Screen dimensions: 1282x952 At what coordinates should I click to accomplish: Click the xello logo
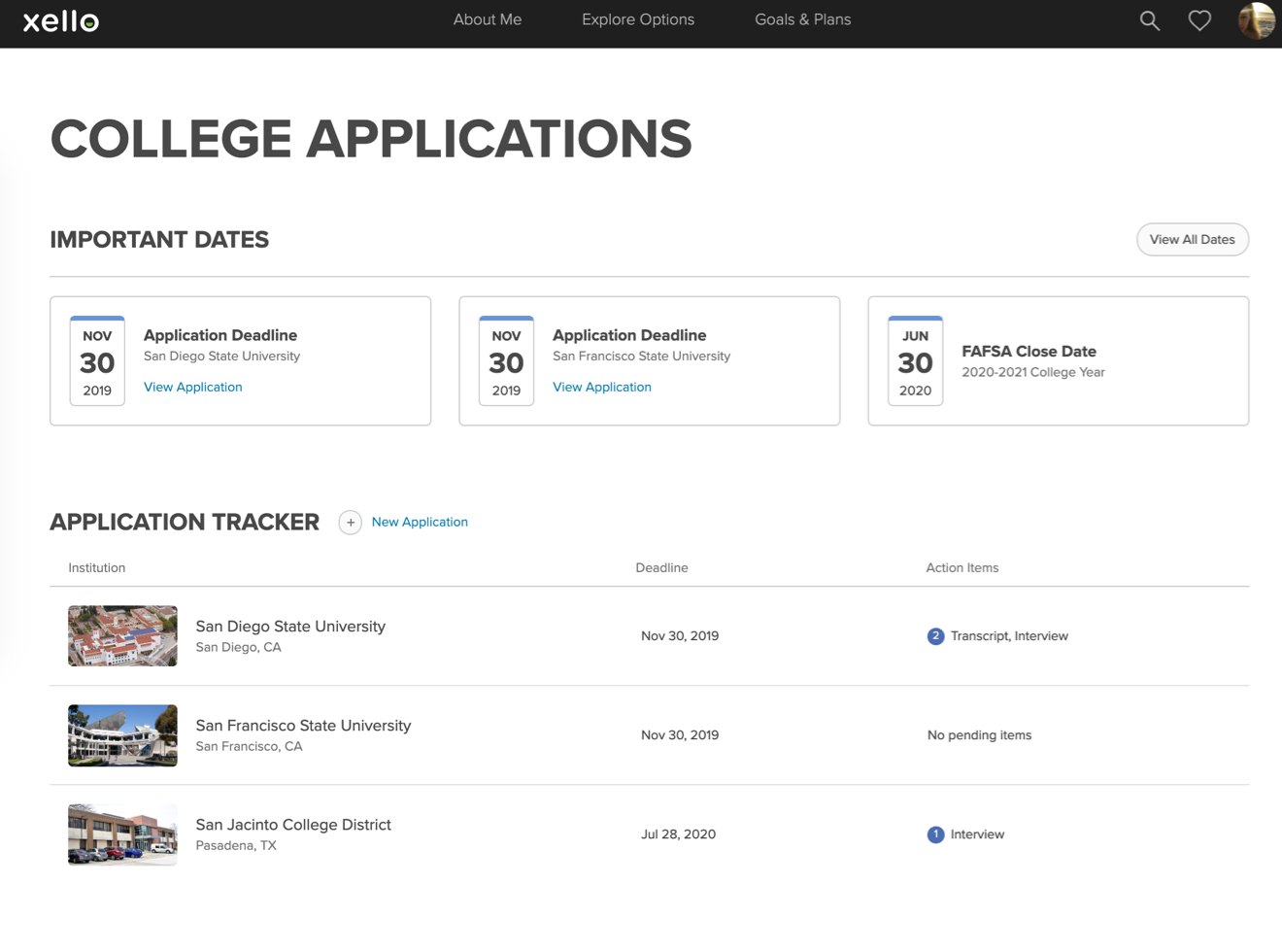click(x=61, y=21)
